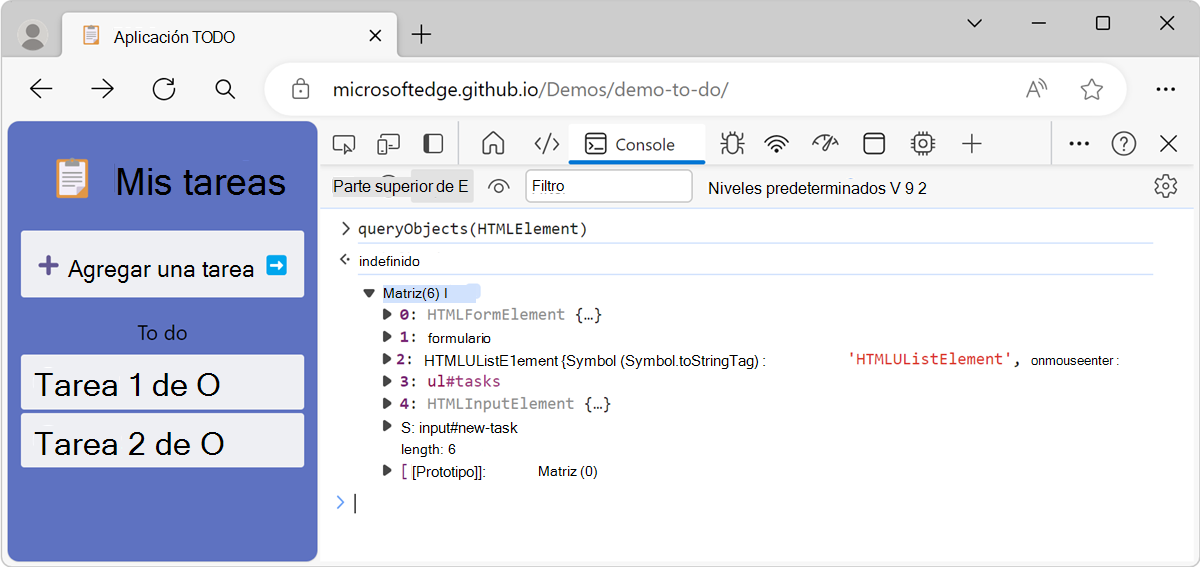View site information lock icon
Viewport: 1200px width, 567px height.
(300, 90)
